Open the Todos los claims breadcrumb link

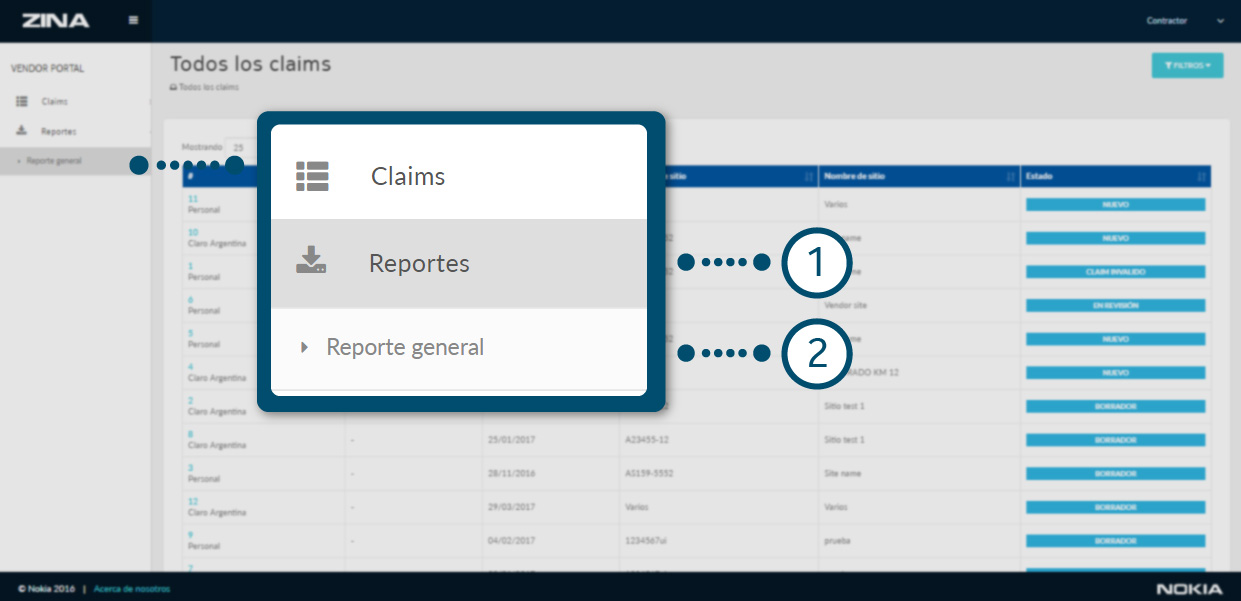click(x=208, y=87)
